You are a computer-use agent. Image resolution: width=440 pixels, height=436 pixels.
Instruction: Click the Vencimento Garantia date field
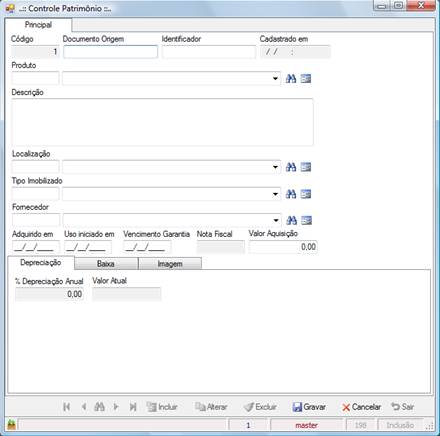tap(147, 247)
